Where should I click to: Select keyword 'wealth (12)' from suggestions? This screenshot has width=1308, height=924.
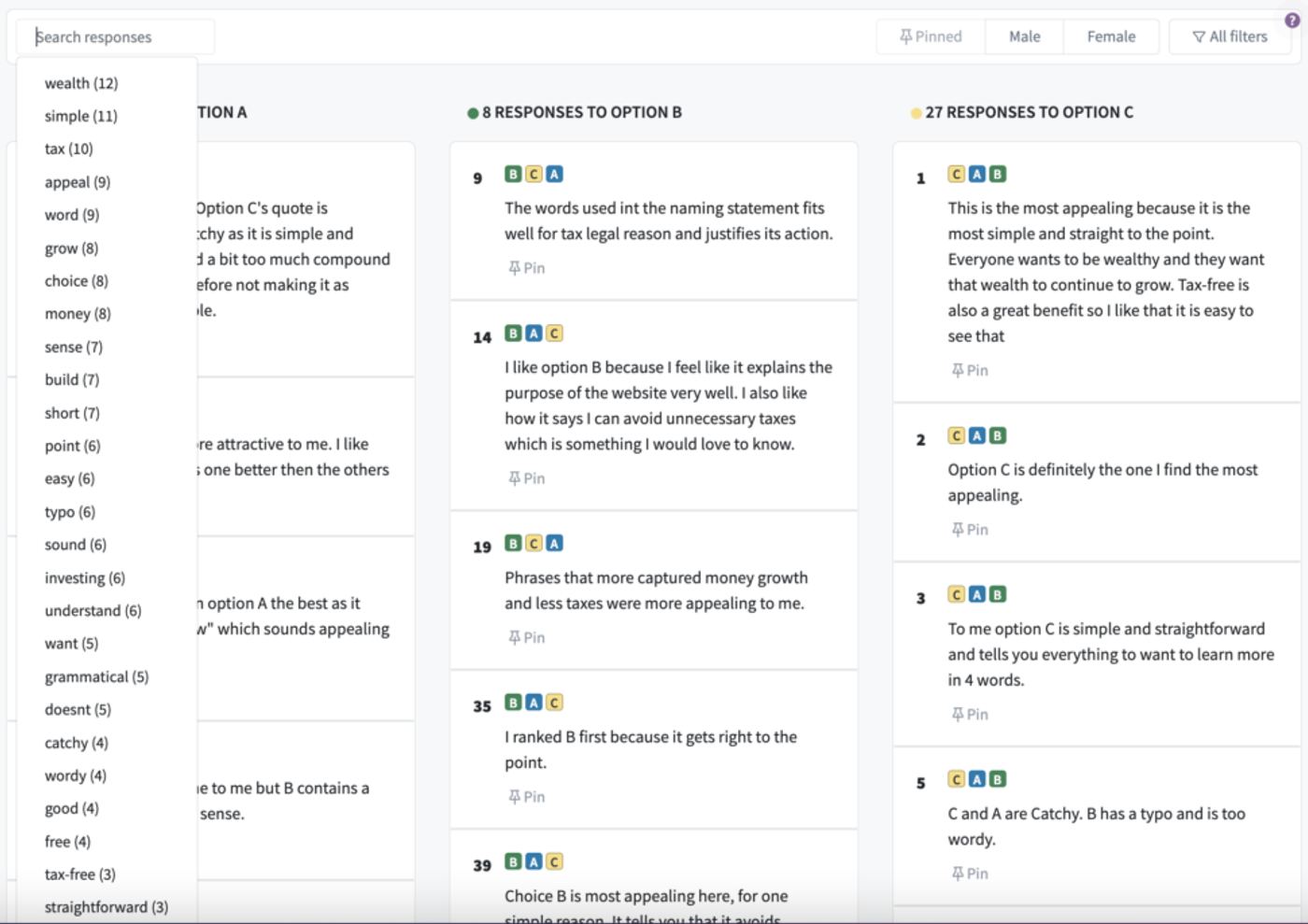point(81,83)
